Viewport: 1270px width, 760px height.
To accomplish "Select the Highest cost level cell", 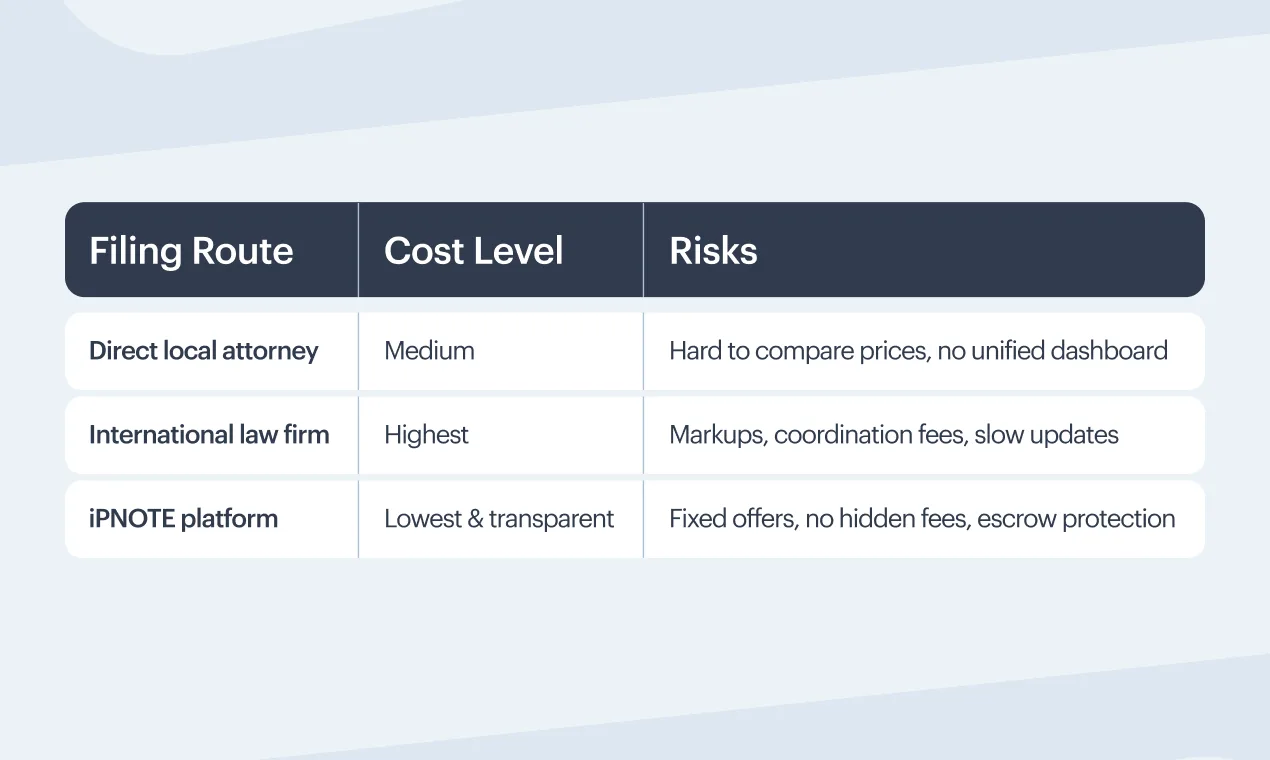I will [426, 435].
